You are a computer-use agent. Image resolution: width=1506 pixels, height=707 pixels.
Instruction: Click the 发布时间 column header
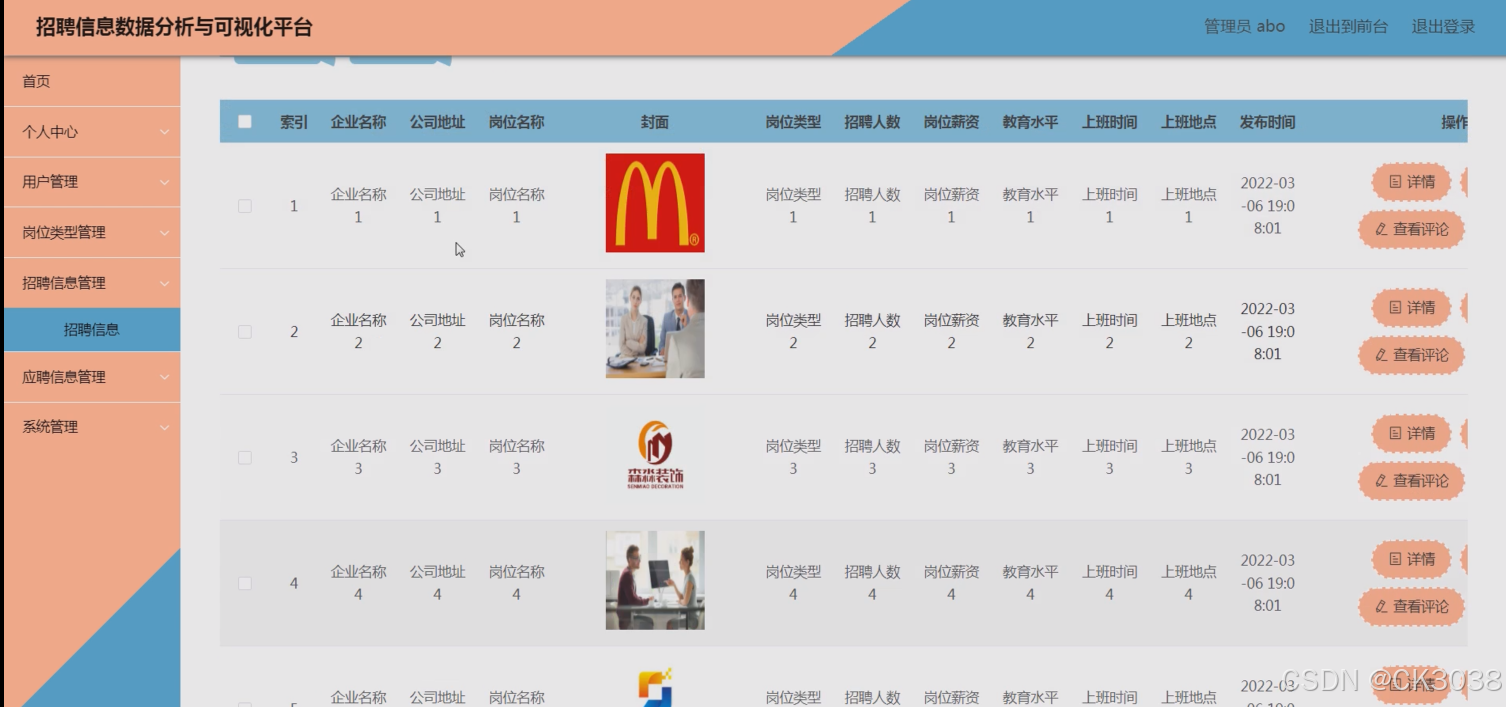click(1267, 122)
